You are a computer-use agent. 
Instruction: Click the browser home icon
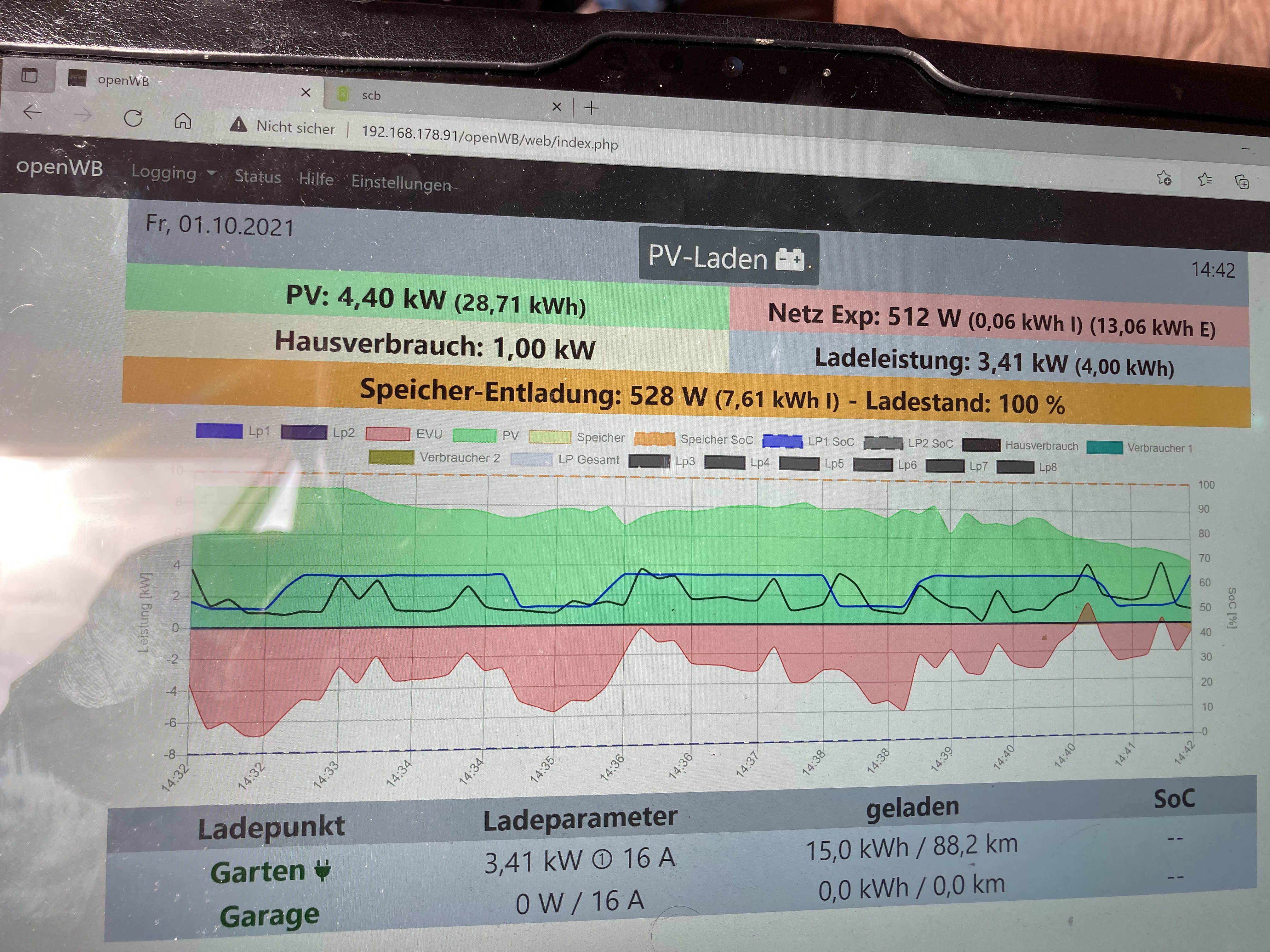pos(183,121)
